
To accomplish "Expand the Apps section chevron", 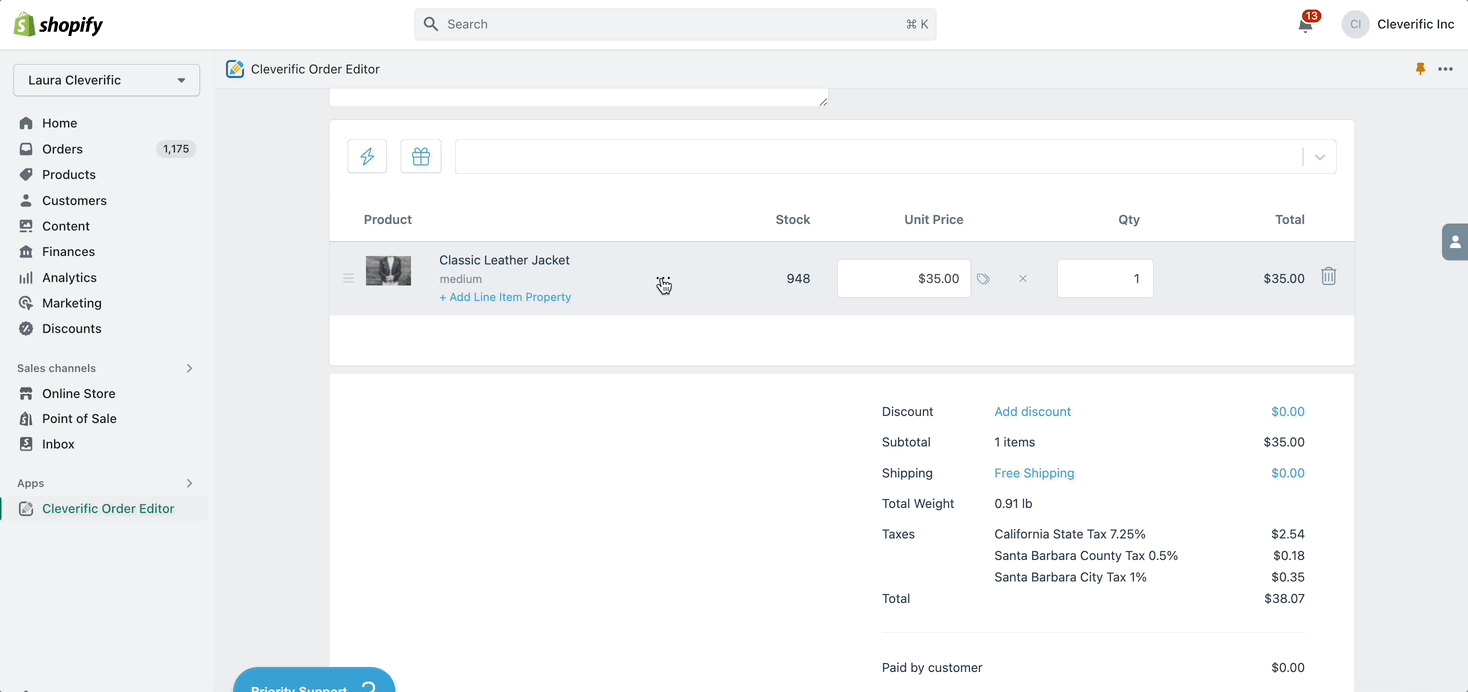I will pyautogui.click(x=189, y=483).
